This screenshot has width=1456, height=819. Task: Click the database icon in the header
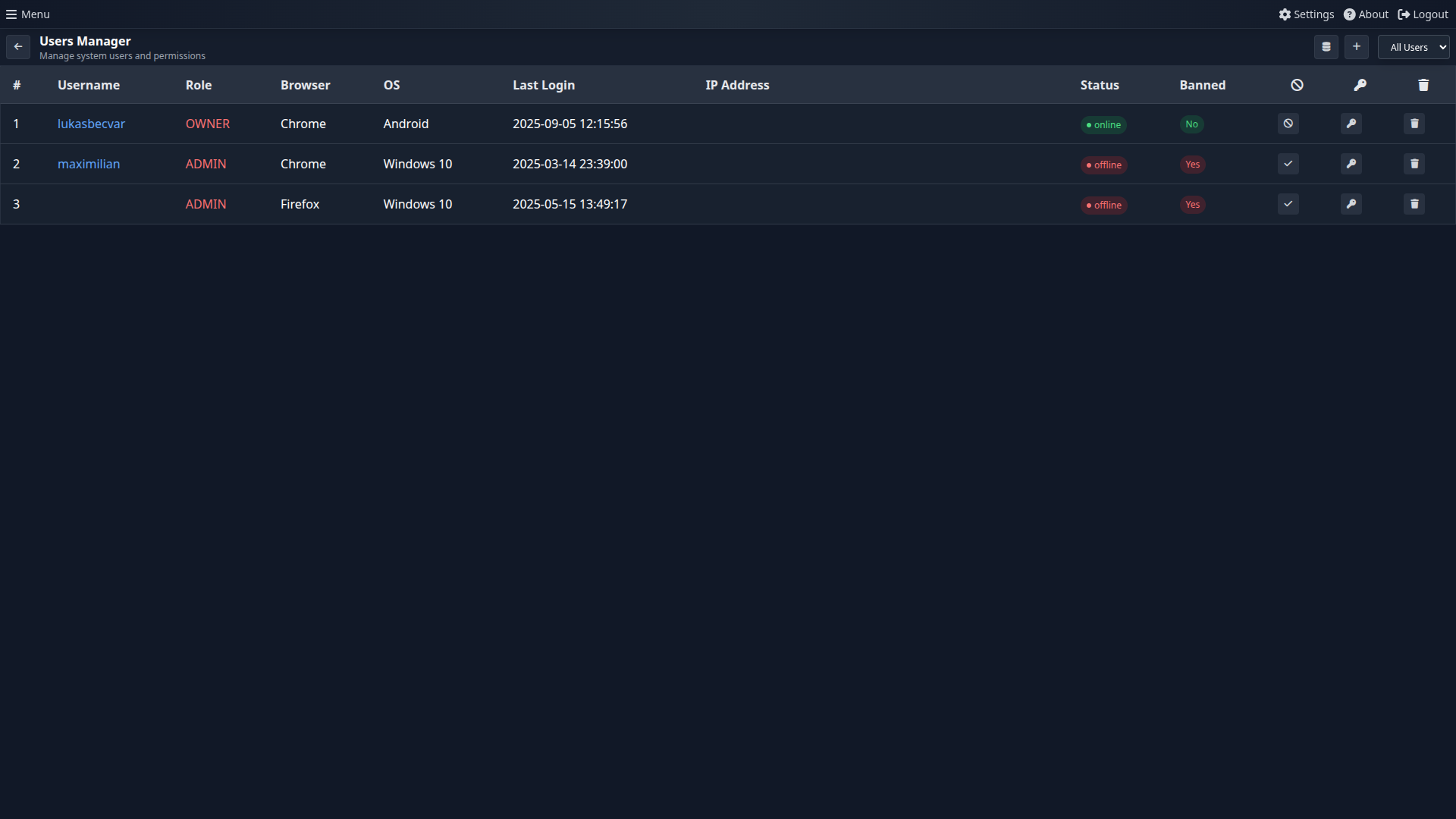pos(1326,47)
